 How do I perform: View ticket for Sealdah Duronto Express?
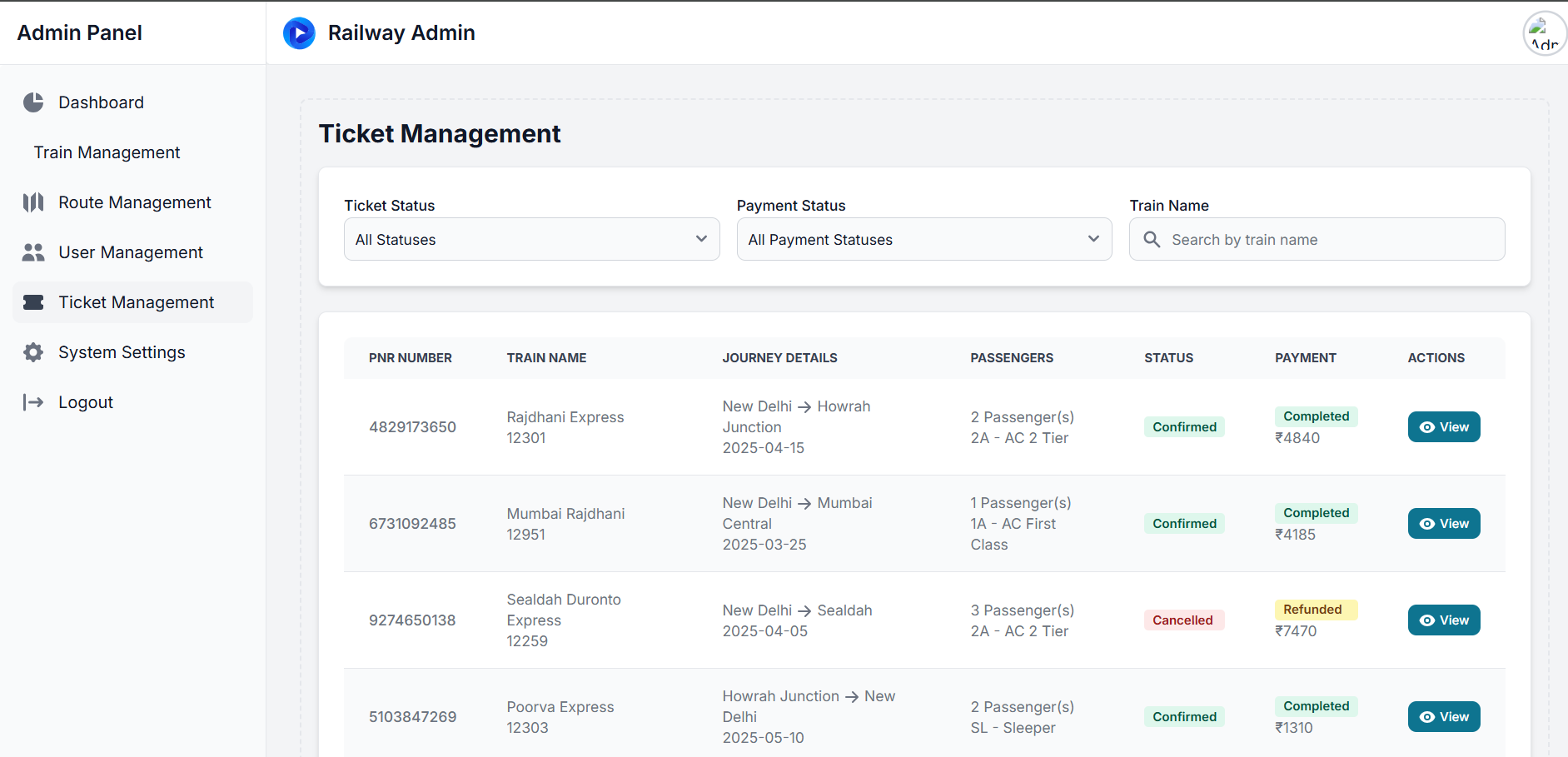[1444, 620]
